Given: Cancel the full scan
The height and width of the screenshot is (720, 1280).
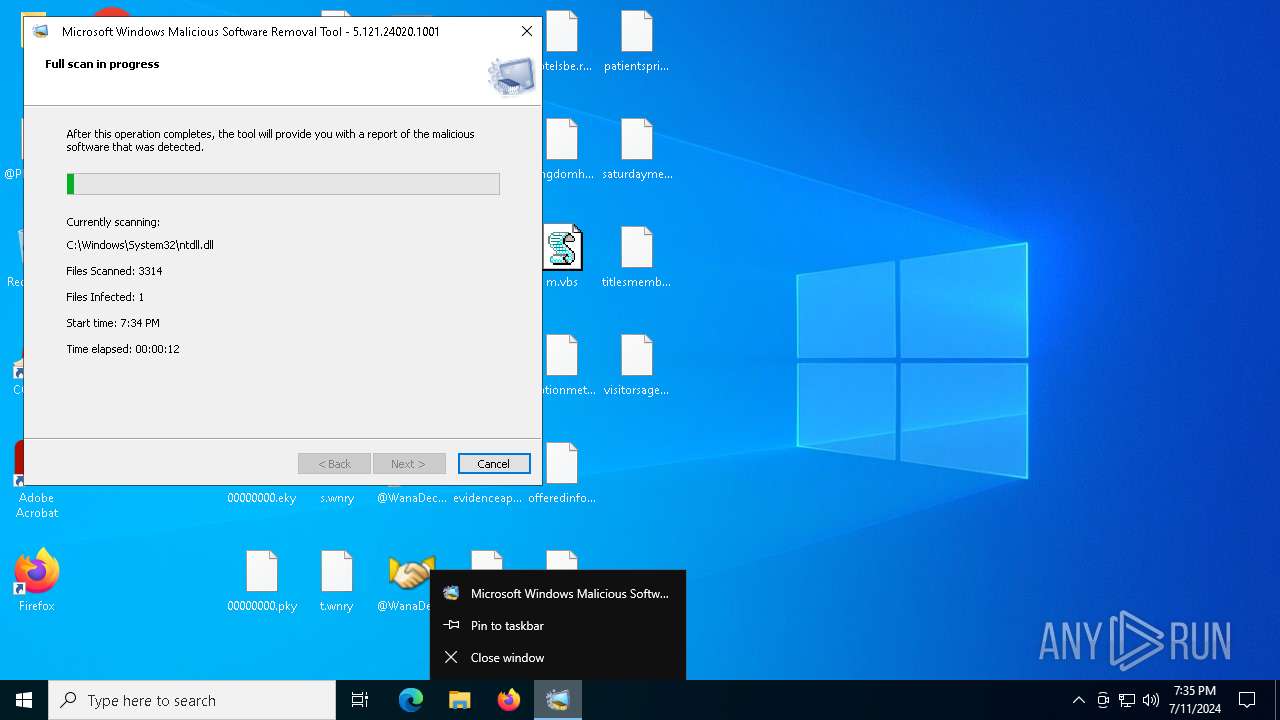Looking at the screenshot, I should (494, 464).
